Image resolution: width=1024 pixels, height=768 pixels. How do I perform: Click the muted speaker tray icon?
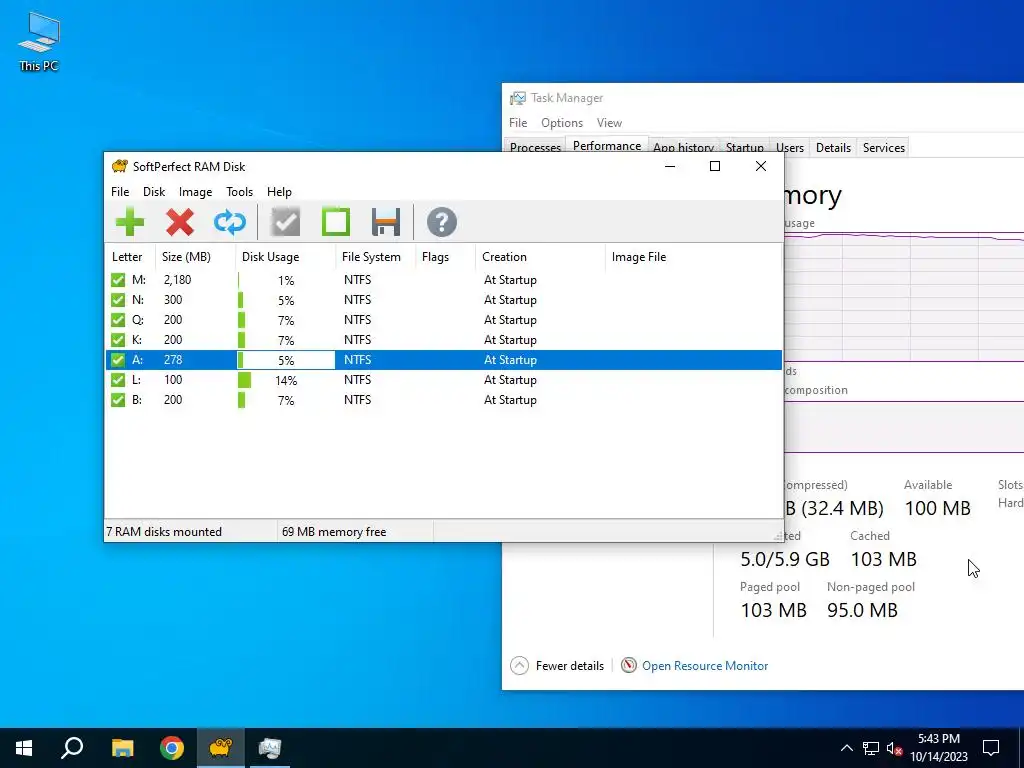coord(894,748)
